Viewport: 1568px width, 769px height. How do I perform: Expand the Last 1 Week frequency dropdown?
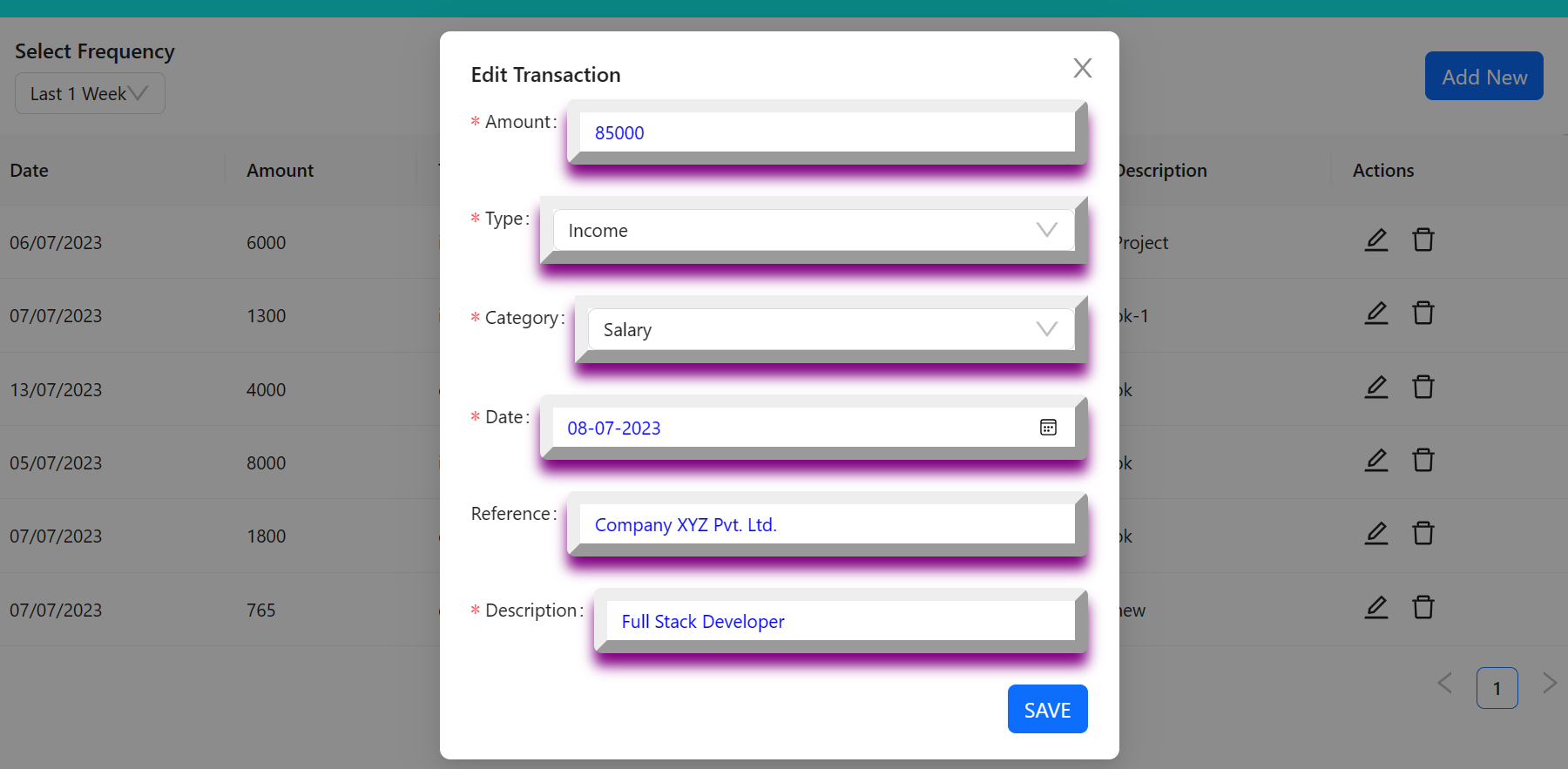[x=89, y=93]
